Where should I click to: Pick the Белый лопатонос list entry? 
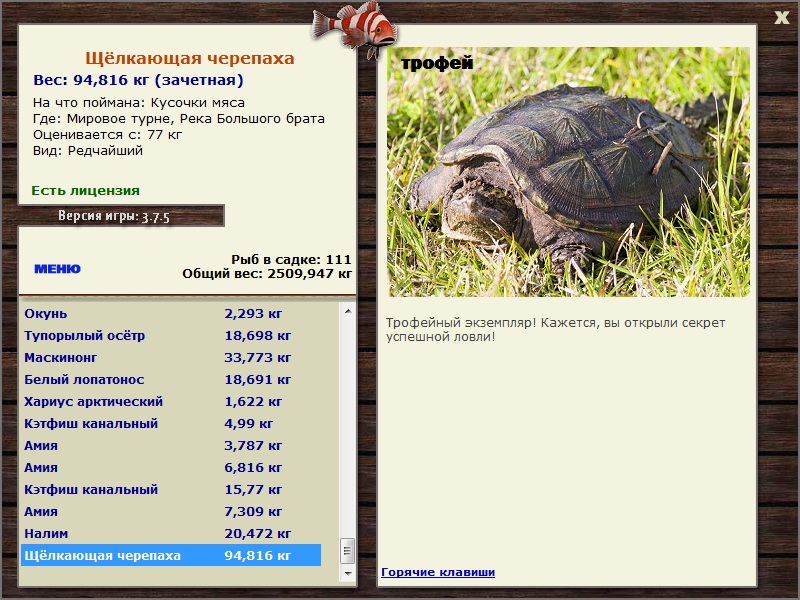pos(171,380)
